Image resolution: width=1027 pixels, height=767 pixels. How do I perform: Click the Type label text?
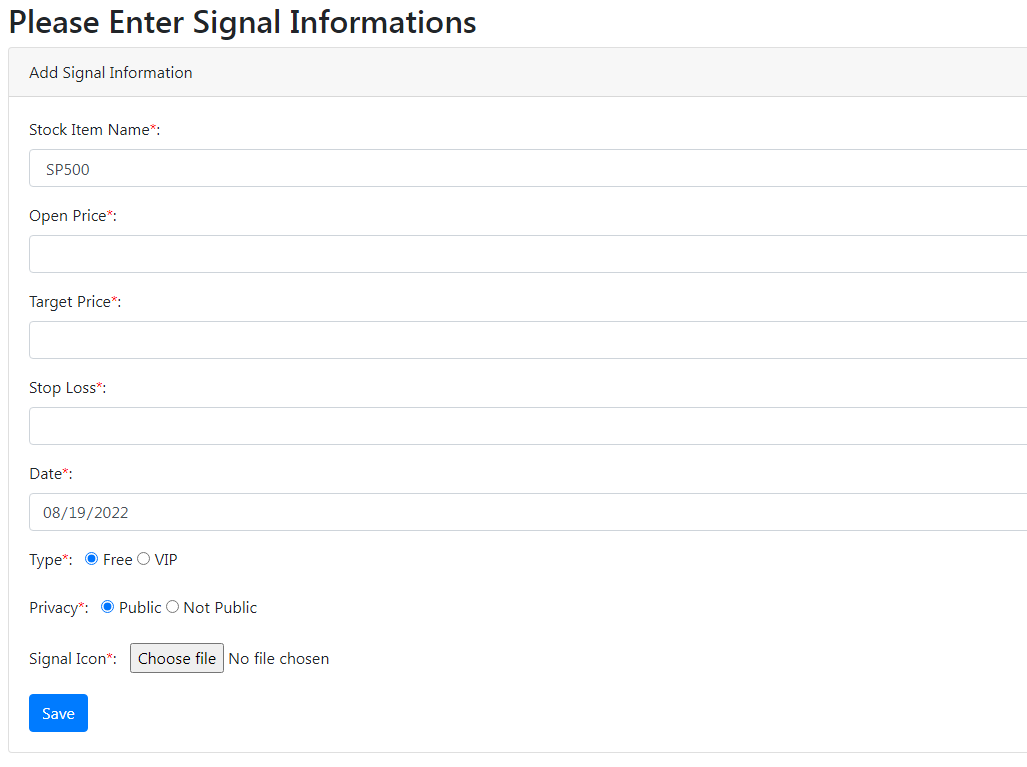tap(46, 560)
